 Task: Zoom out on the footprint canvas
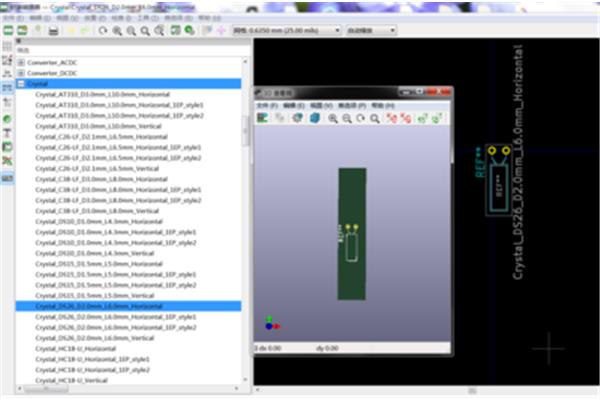131,31
